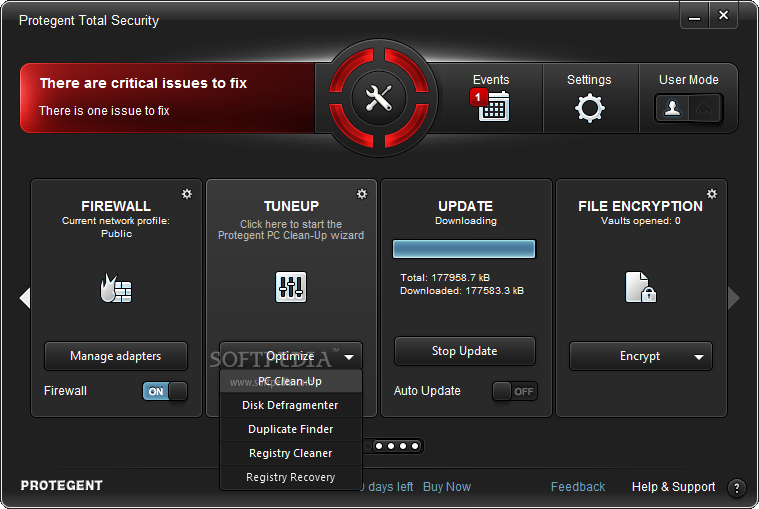Open the Events calendar icon
This screenshot has height=509, width=759.
point(494,106)
